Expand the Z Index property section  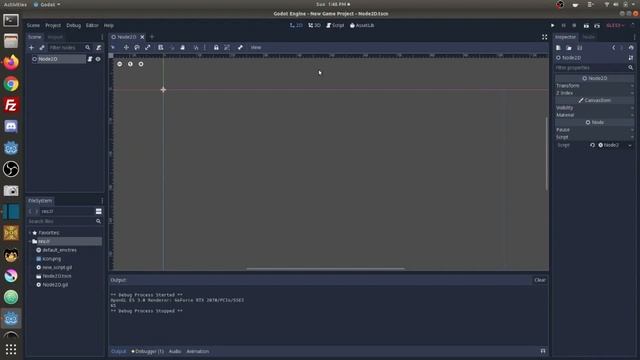595,93
